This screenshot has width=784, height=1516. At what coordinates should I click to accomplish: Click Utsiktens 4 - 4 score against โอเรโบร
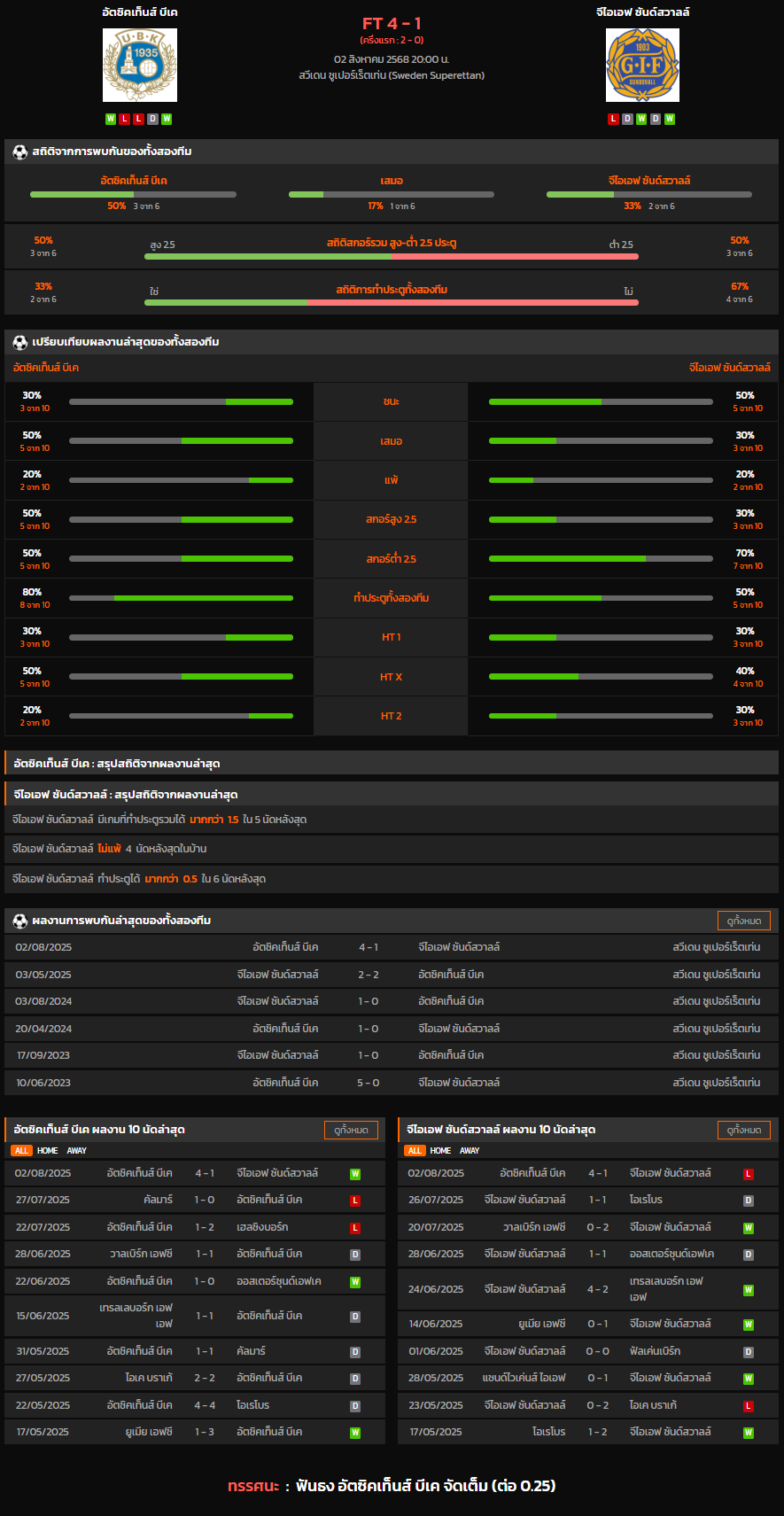tap(205, 1406)
